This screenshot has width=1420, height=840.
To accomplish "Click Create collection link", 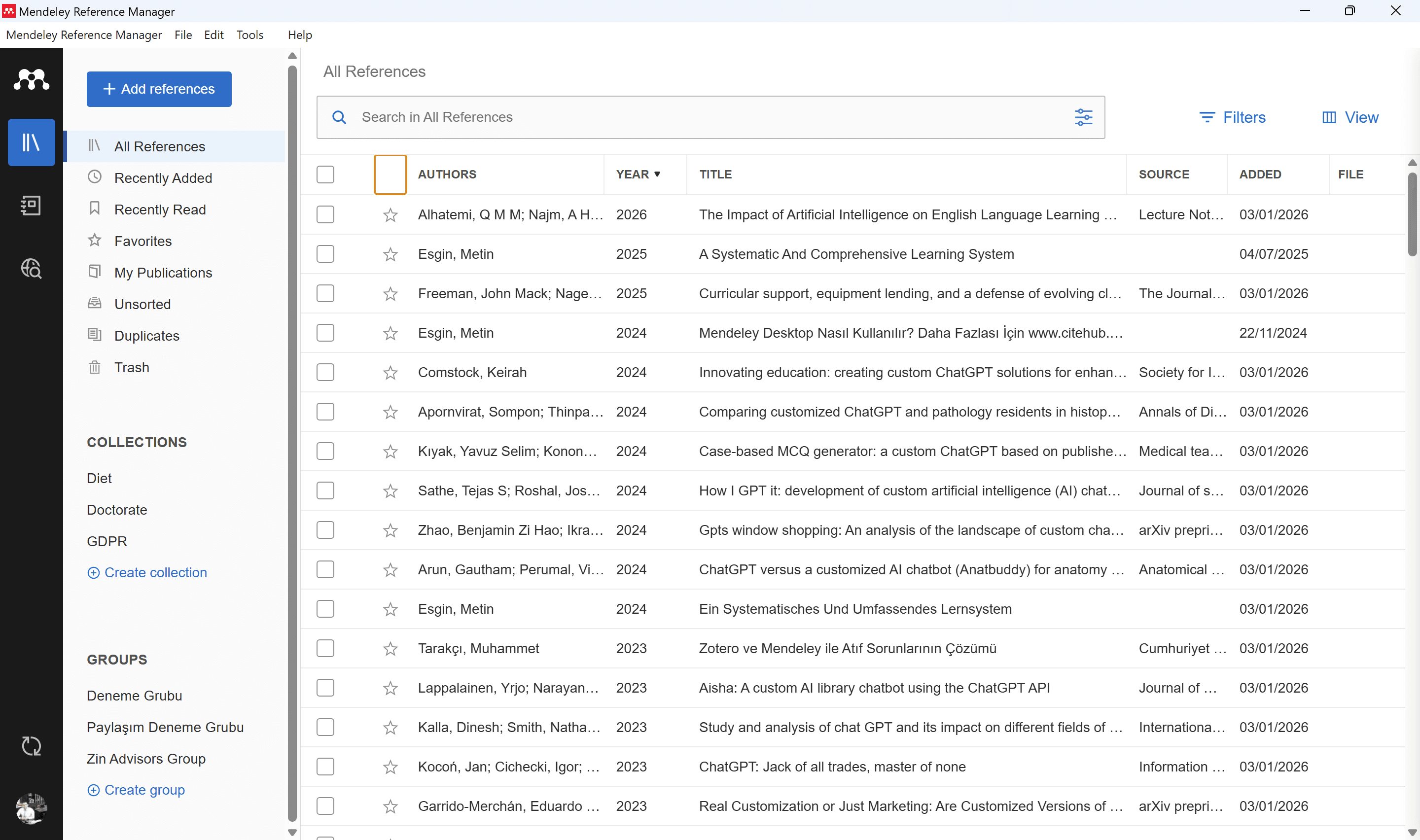I will (147, 572).
